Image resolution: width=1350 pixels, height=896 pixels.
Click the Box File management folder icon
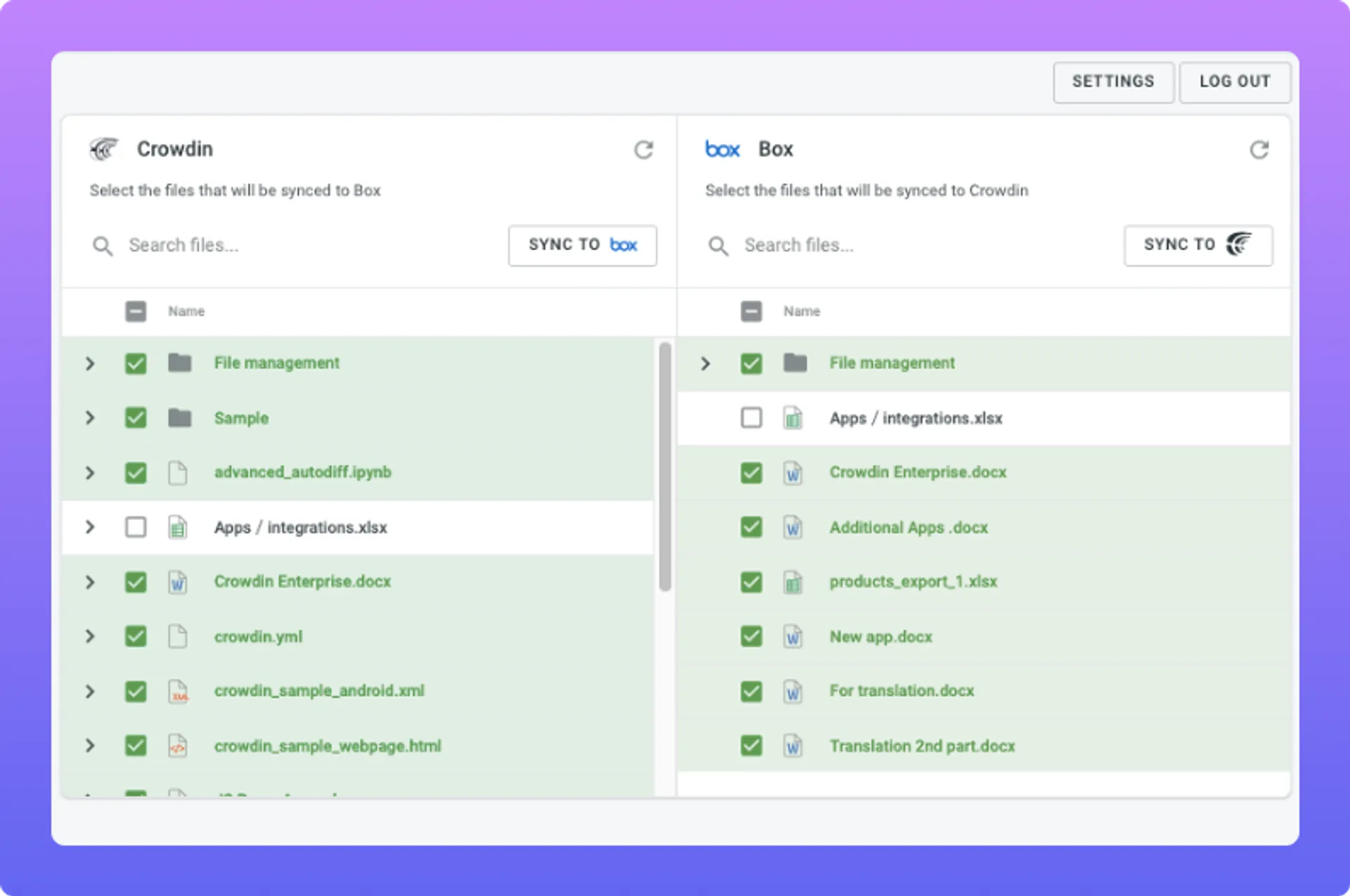pyautogui.click(x=795, y=363)
